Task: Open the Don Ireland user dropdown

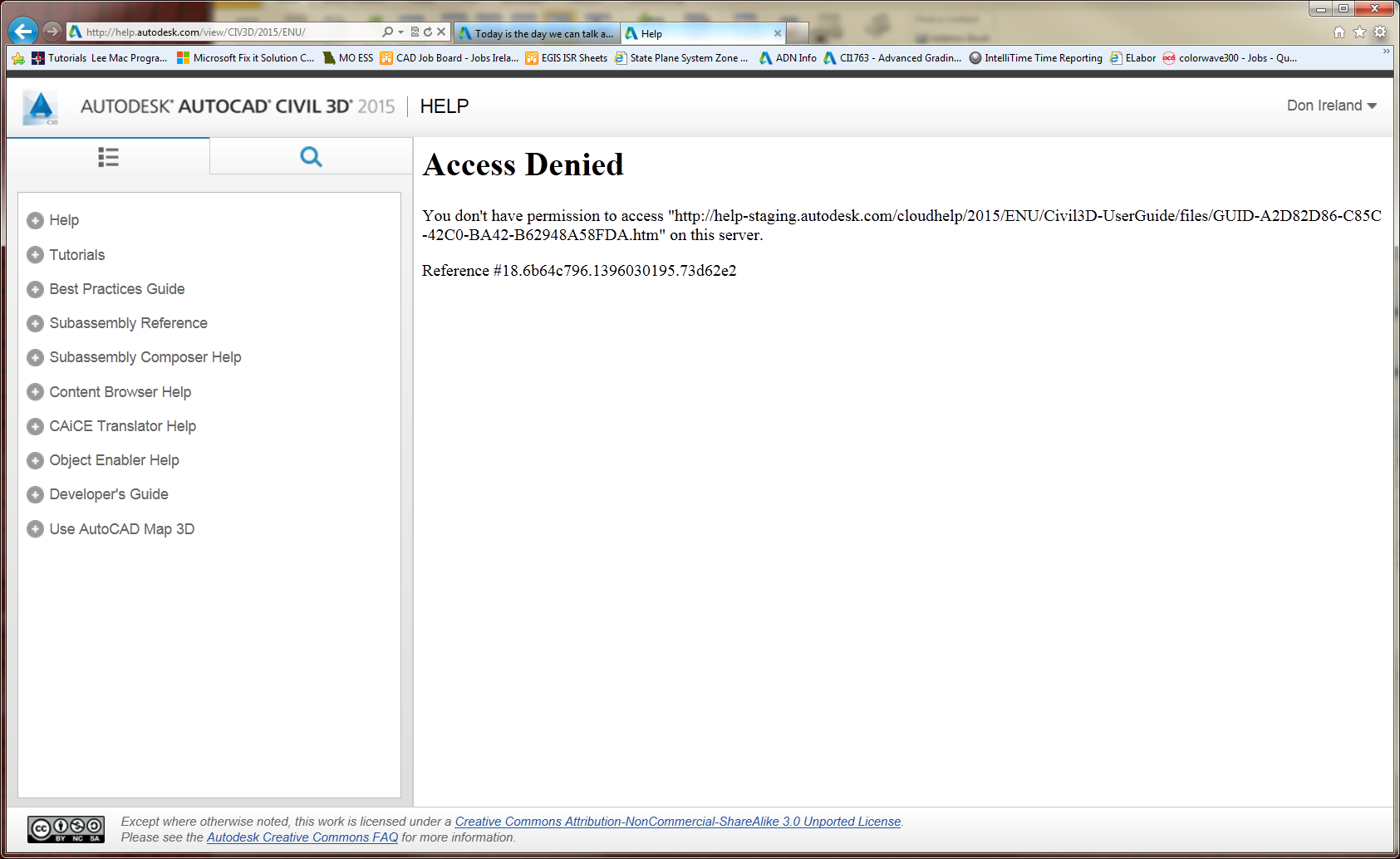Action: pyautogui.click(x=1332, y=106)
